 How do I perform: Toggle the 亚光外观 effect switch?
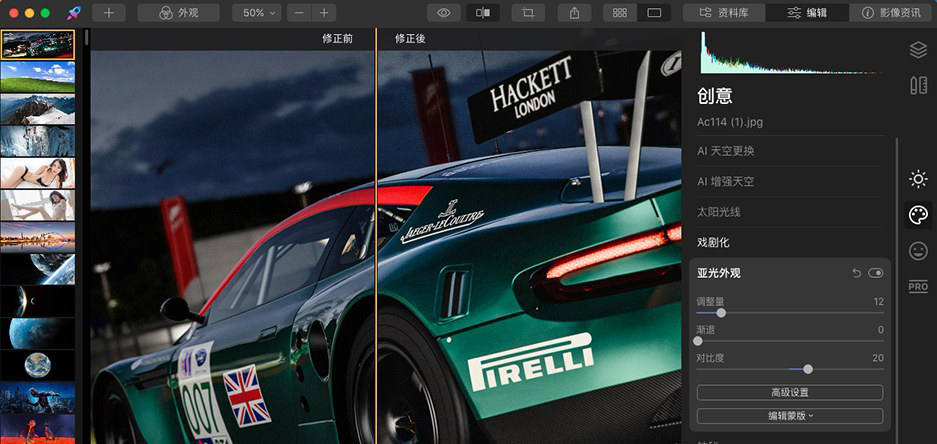pos(875,273)
